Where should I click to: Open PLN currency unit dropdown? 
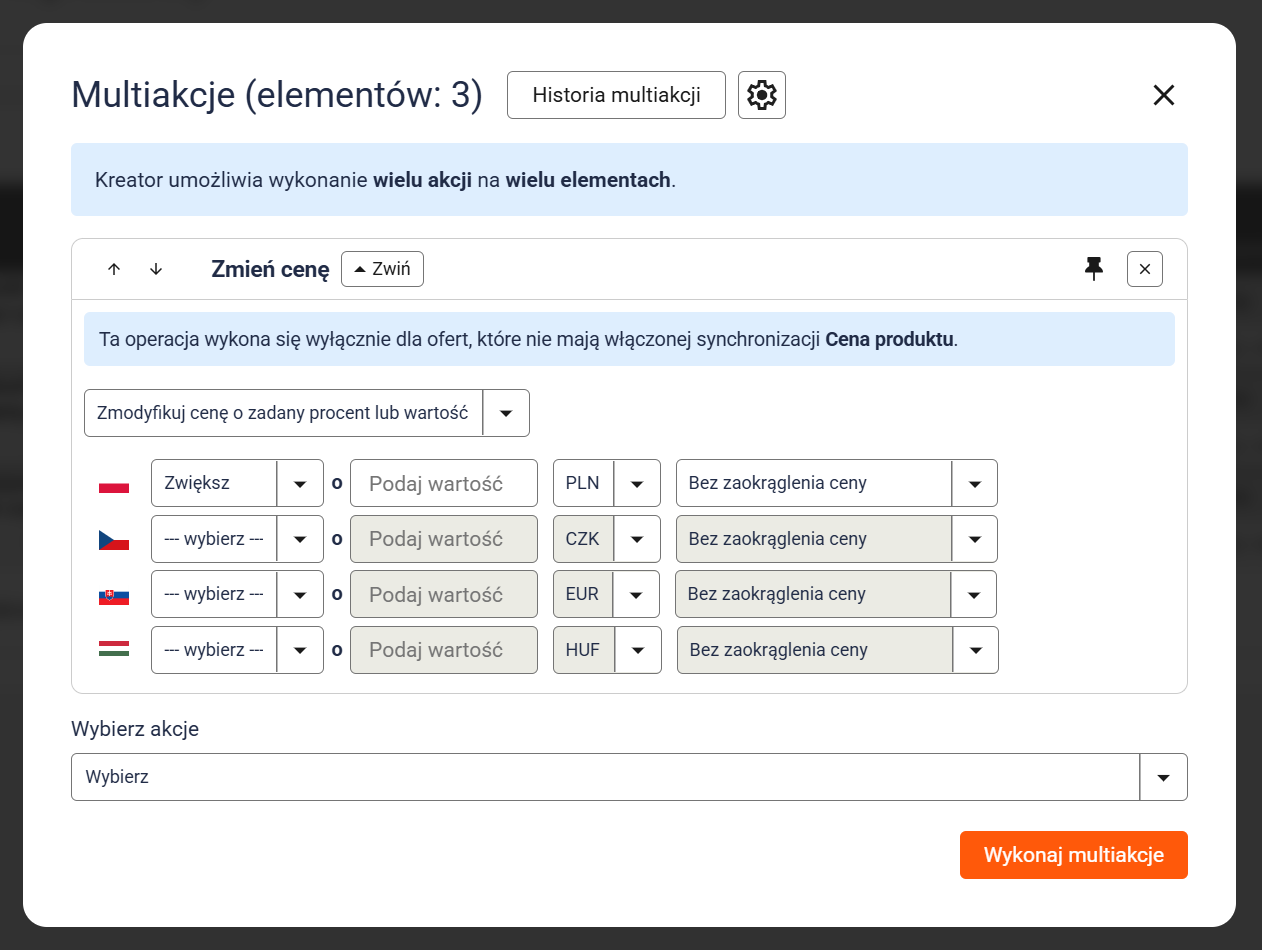(x=606, y=483)
